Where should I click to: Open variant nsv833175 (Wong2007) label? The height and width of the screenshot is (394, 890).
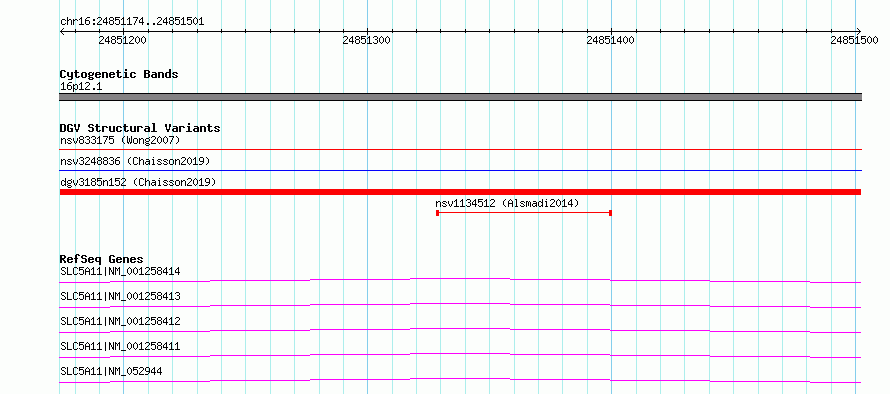coord(120,140)
